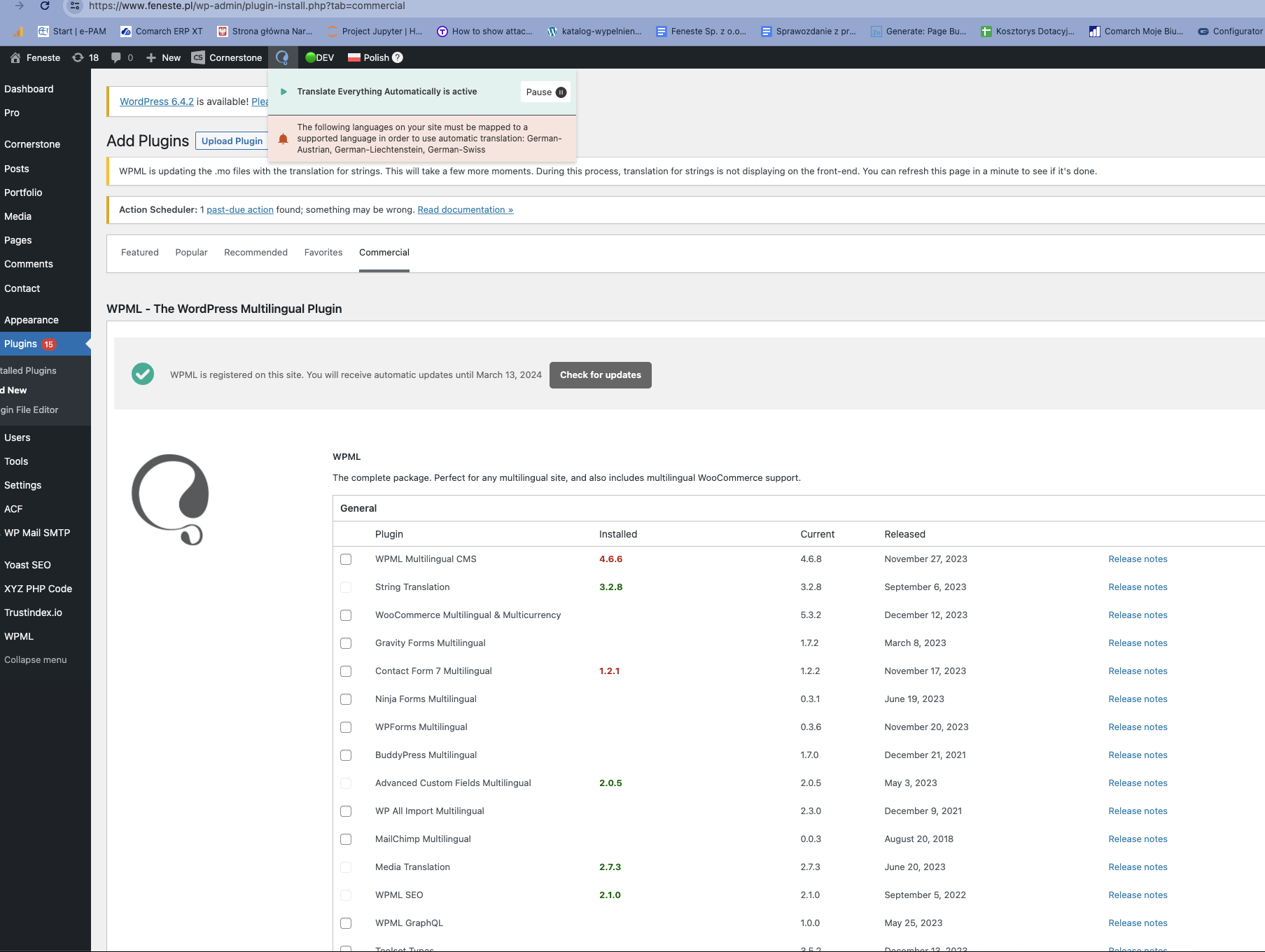The image size is (1265, 952).
Task: Check the WP All Import Multilingual checkbox
Action: click(x=346, y=811)
